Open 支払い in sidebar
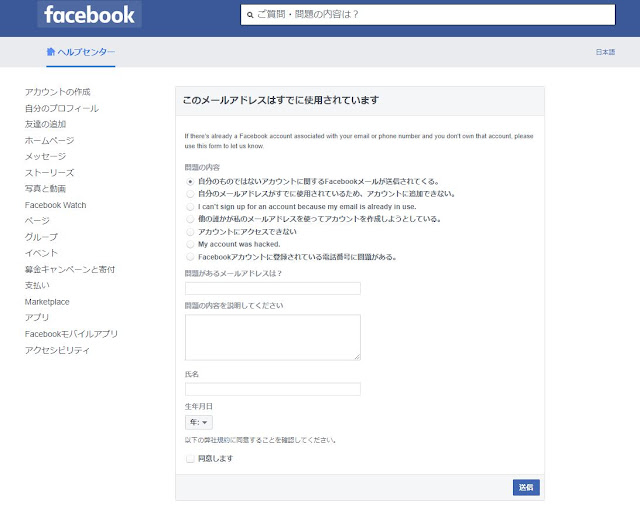 37,285
